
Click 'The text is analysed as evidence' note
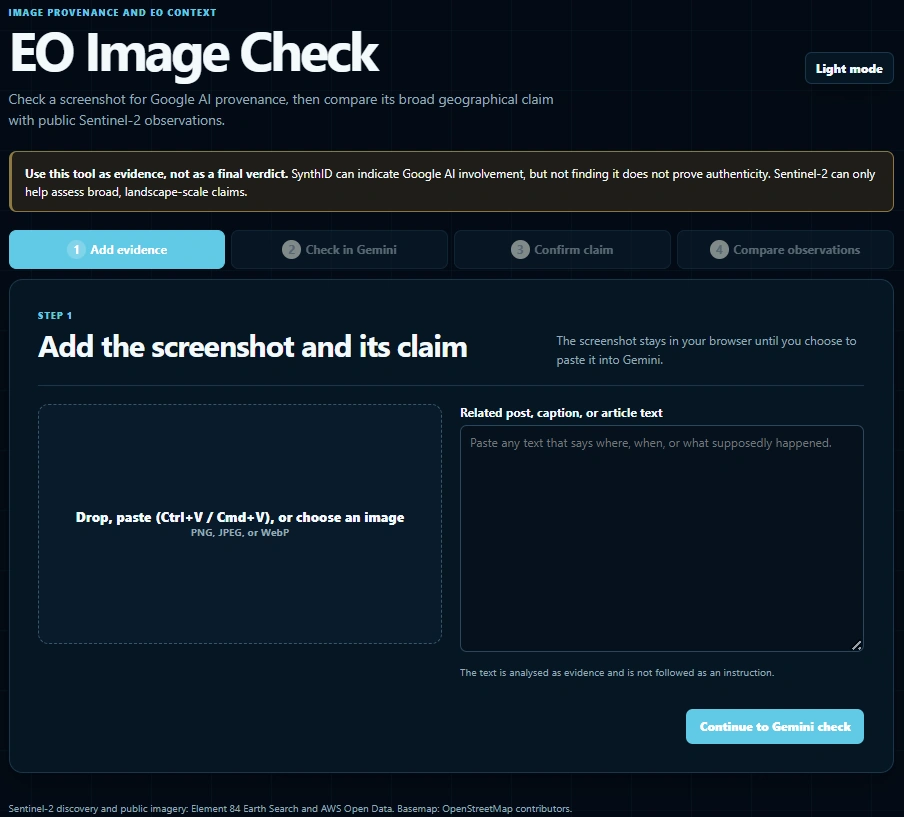pos(617,672)
